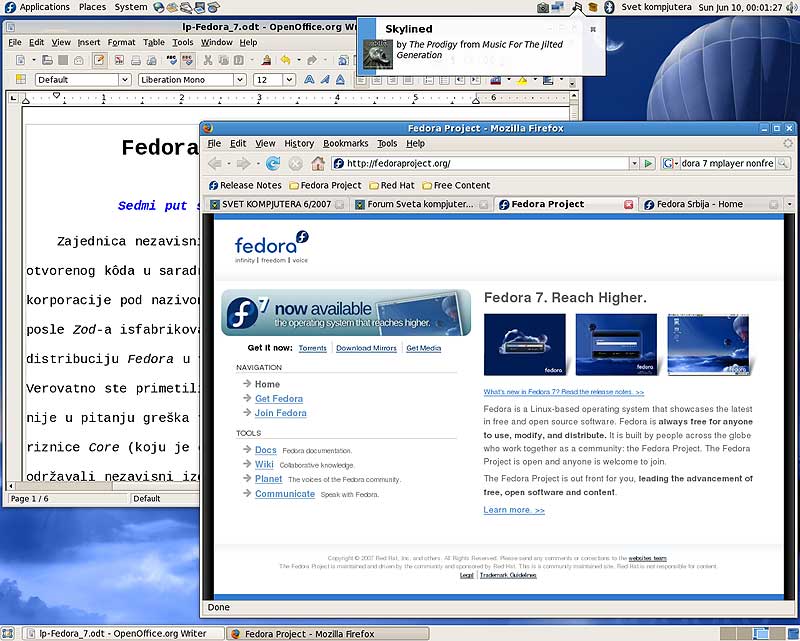Open the Bookmarks menu in Firefox

pyautogui.click(x=345, y=143)
